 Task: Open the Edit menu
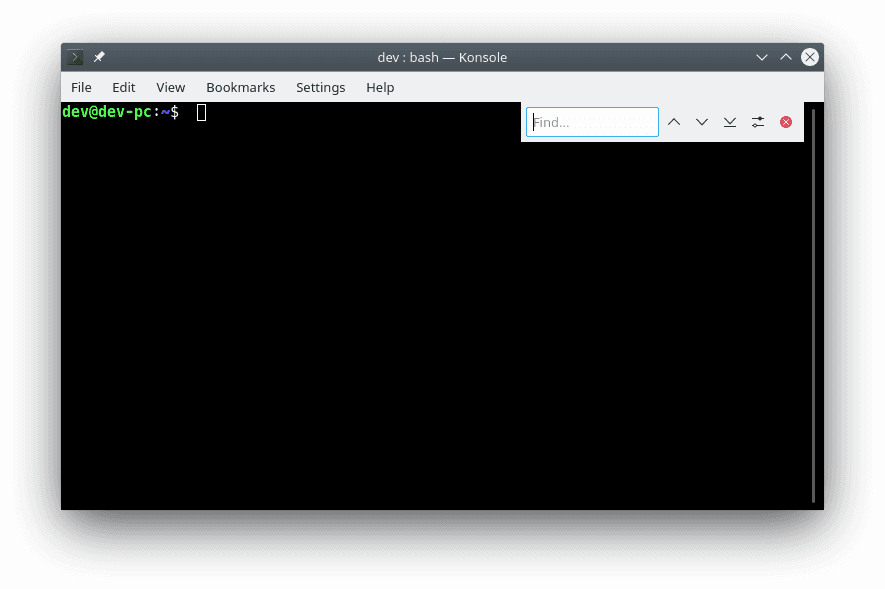click(x=123, y=87)
